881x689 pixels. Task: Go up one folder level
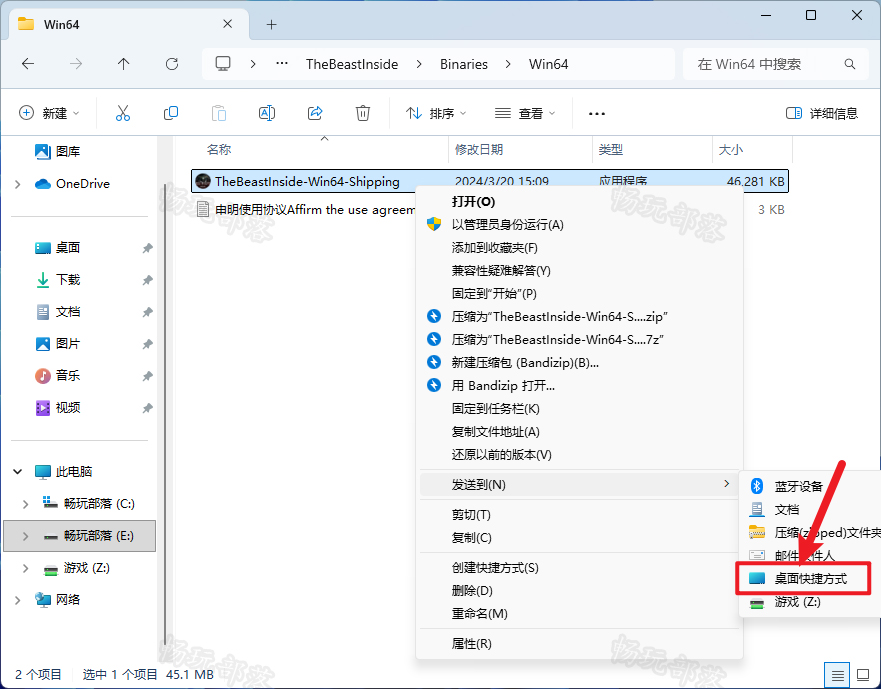click(x=124, y=64)
